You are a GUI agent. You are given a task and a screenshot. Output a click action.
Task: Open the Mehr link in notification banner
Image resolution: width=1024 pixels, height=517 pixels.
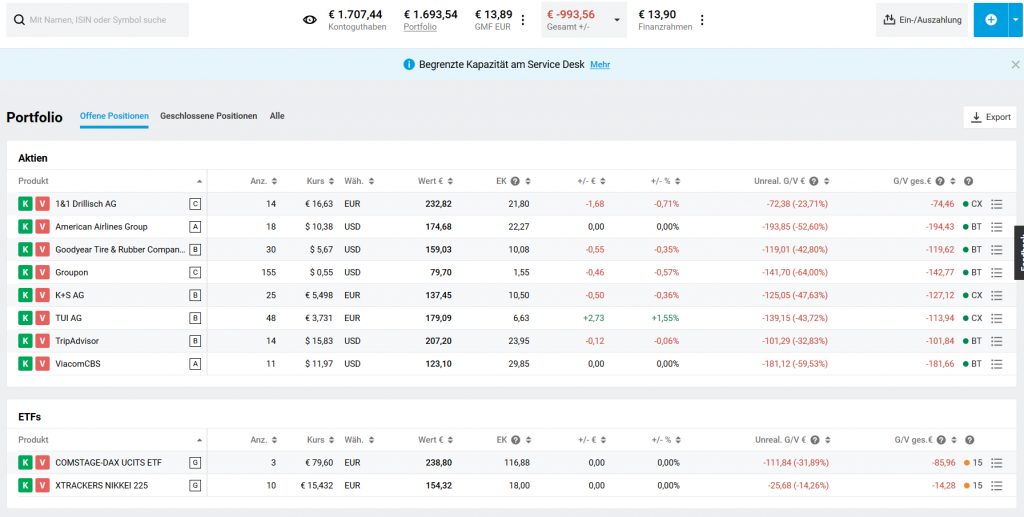600,64
